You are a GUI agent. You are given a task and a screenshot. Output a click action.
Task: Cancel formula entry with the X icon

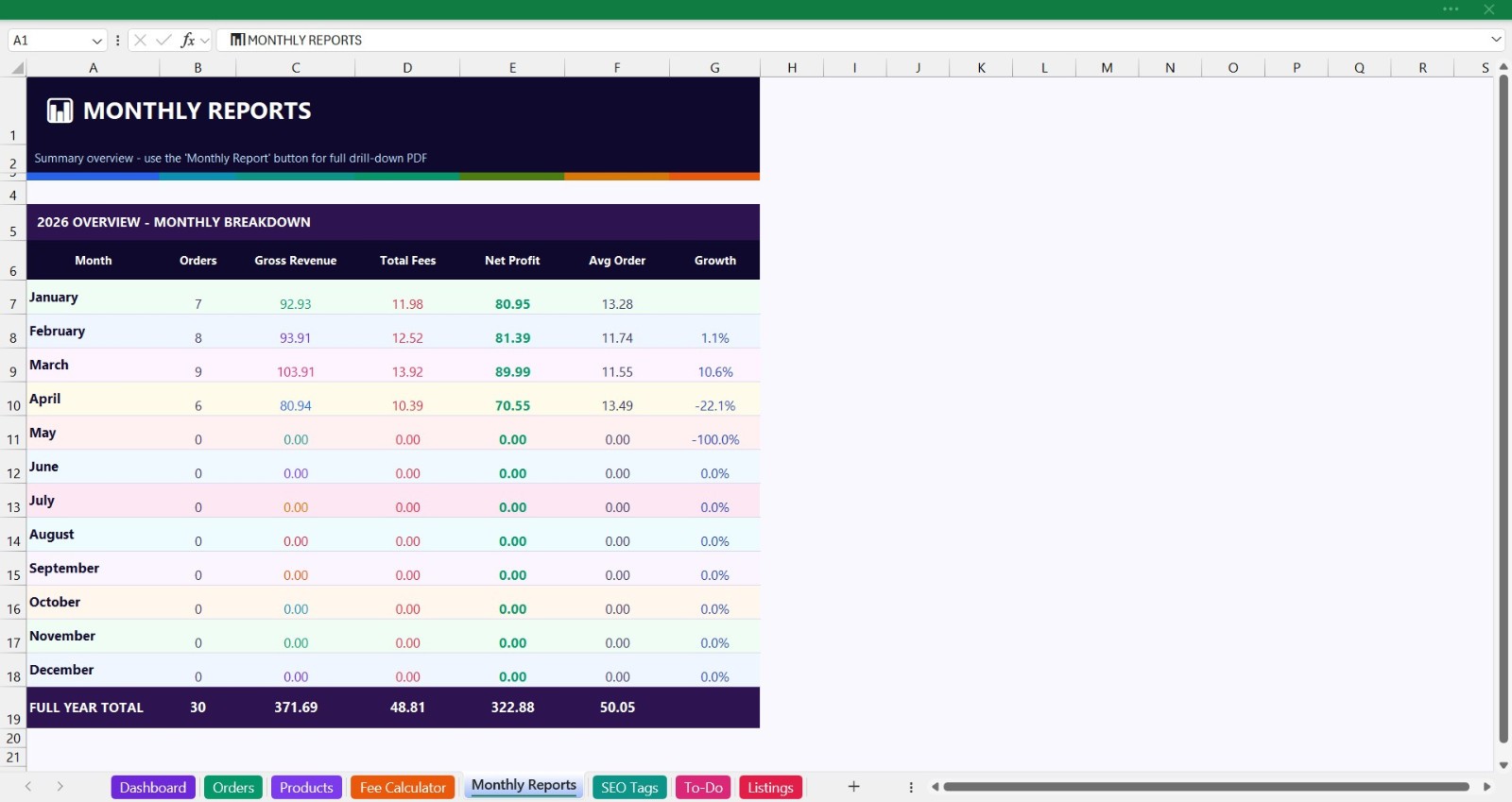click(x=140, y=40)
